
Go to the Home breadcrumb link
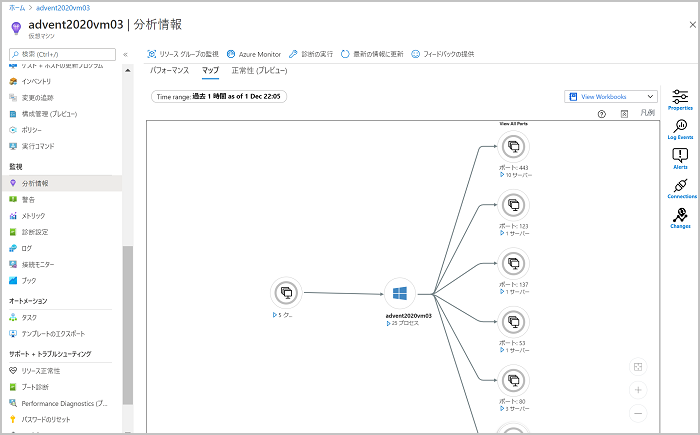(17, 8)
